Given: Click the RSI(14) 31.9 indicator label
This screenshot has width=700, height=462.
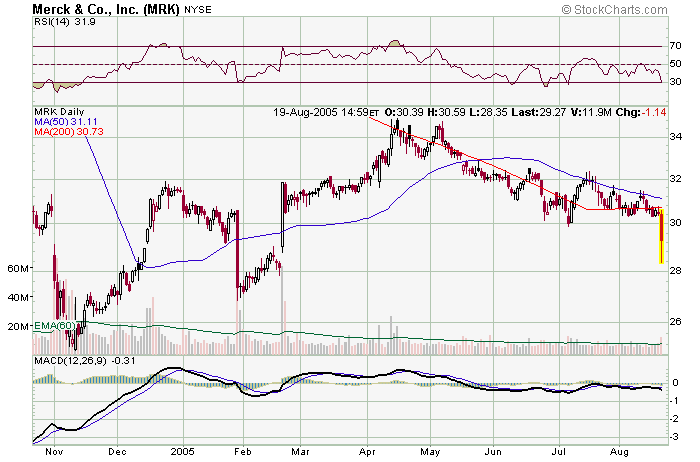Looking at the screenshot, I should tap(65, 22).
